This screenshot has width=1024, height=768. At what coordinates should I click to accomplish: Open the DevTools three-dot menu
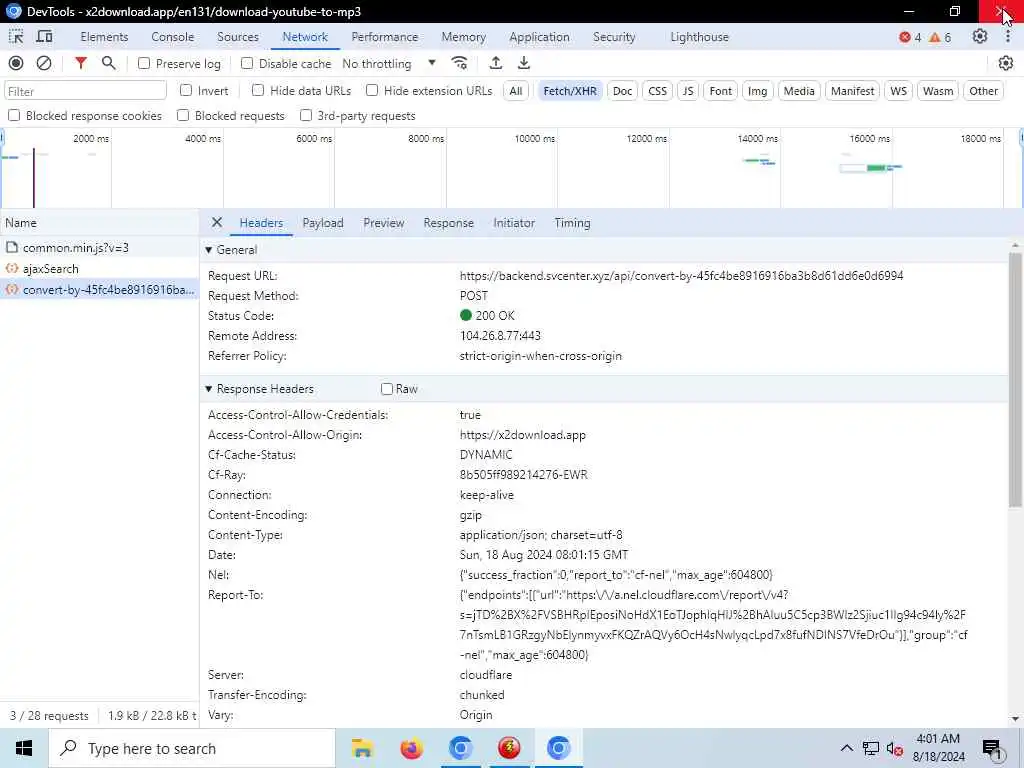click(1008, 37)
